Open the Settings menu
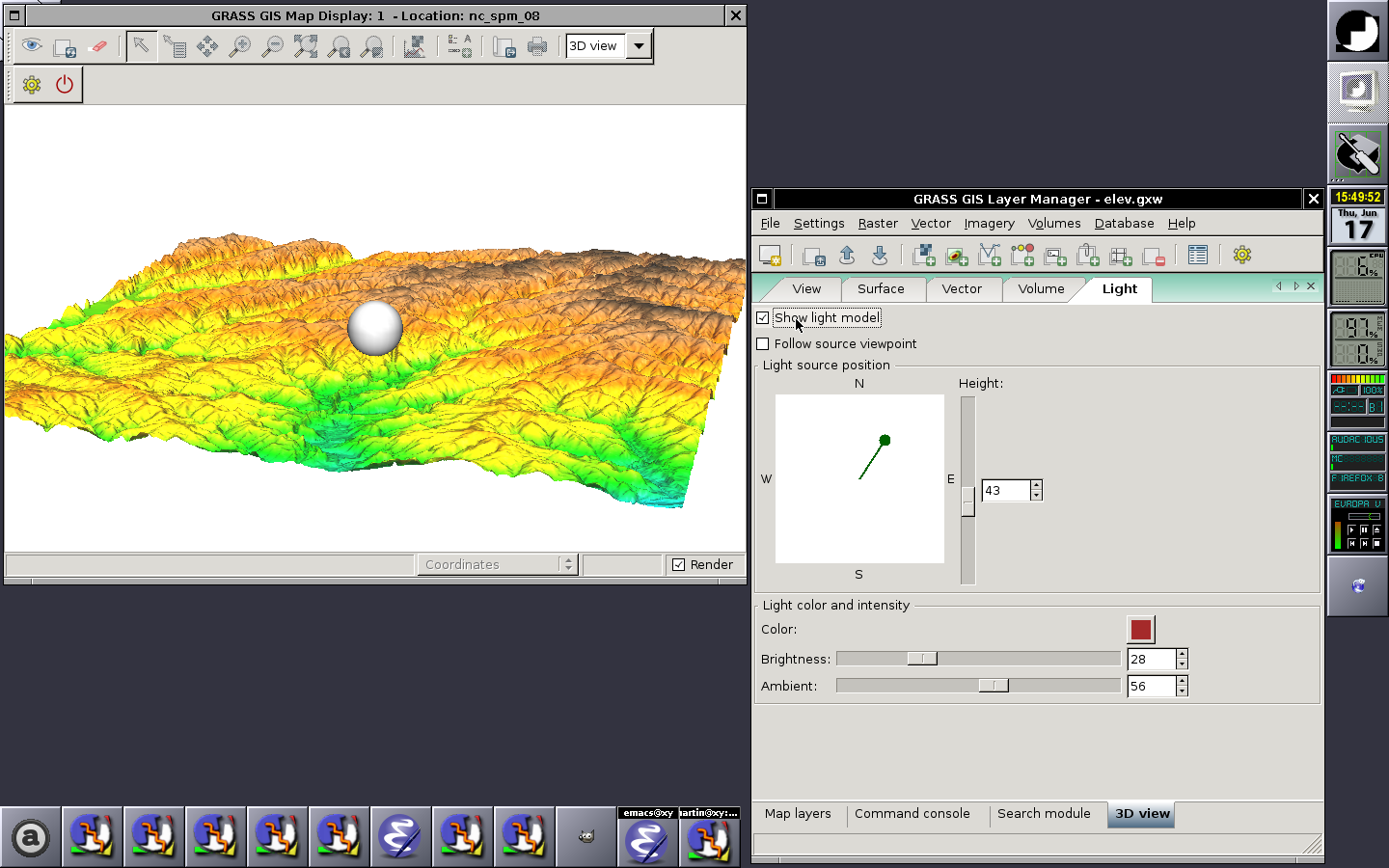The image size is (1389, 868). [819, 223]
